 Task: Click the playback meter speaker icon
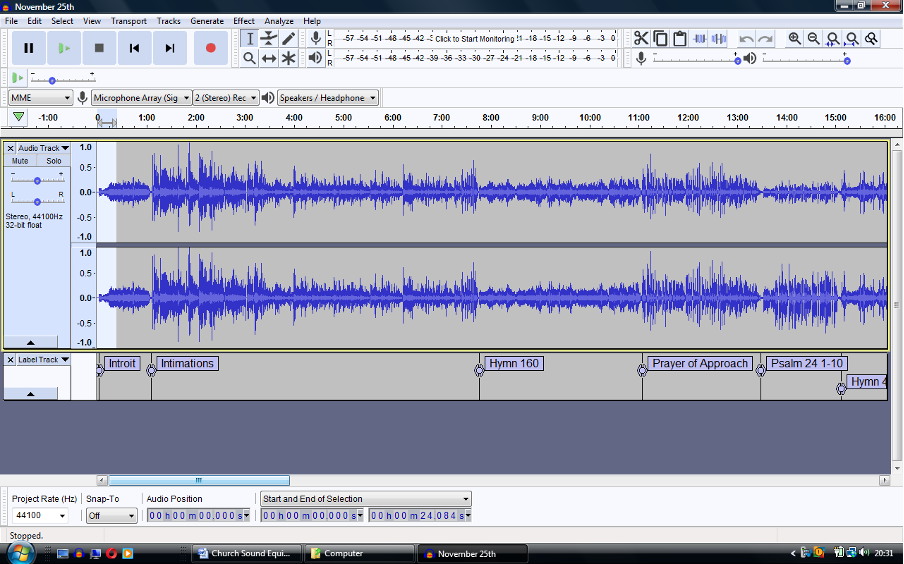click(x=315, y=58)
